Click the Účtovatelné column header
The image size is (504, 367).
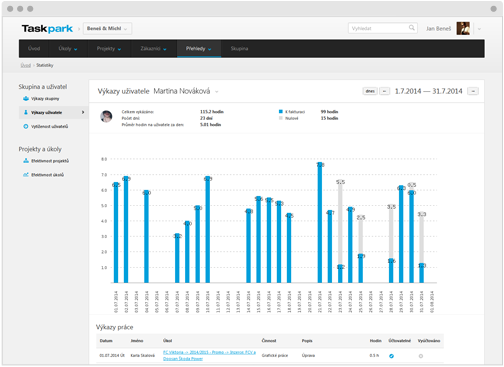[399, 341]
